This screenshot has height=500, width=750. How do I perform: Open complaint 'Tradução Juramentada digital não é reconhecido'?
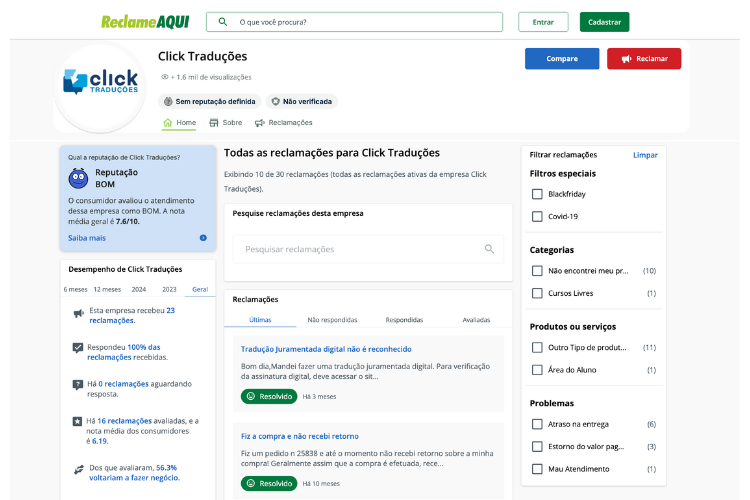326,349
